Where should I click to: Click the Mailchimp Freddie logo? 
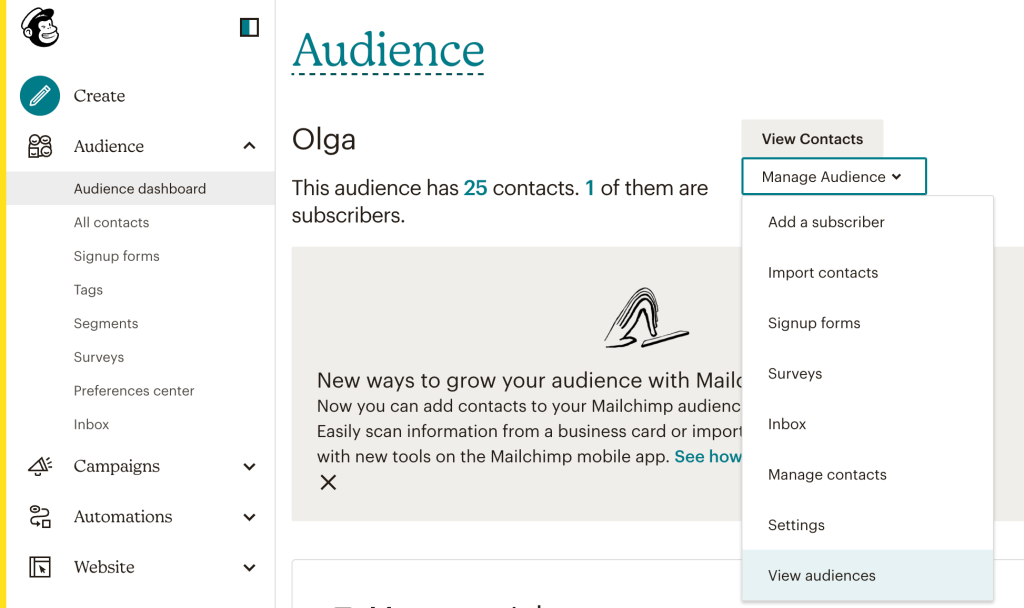click(x=40, y=27)
